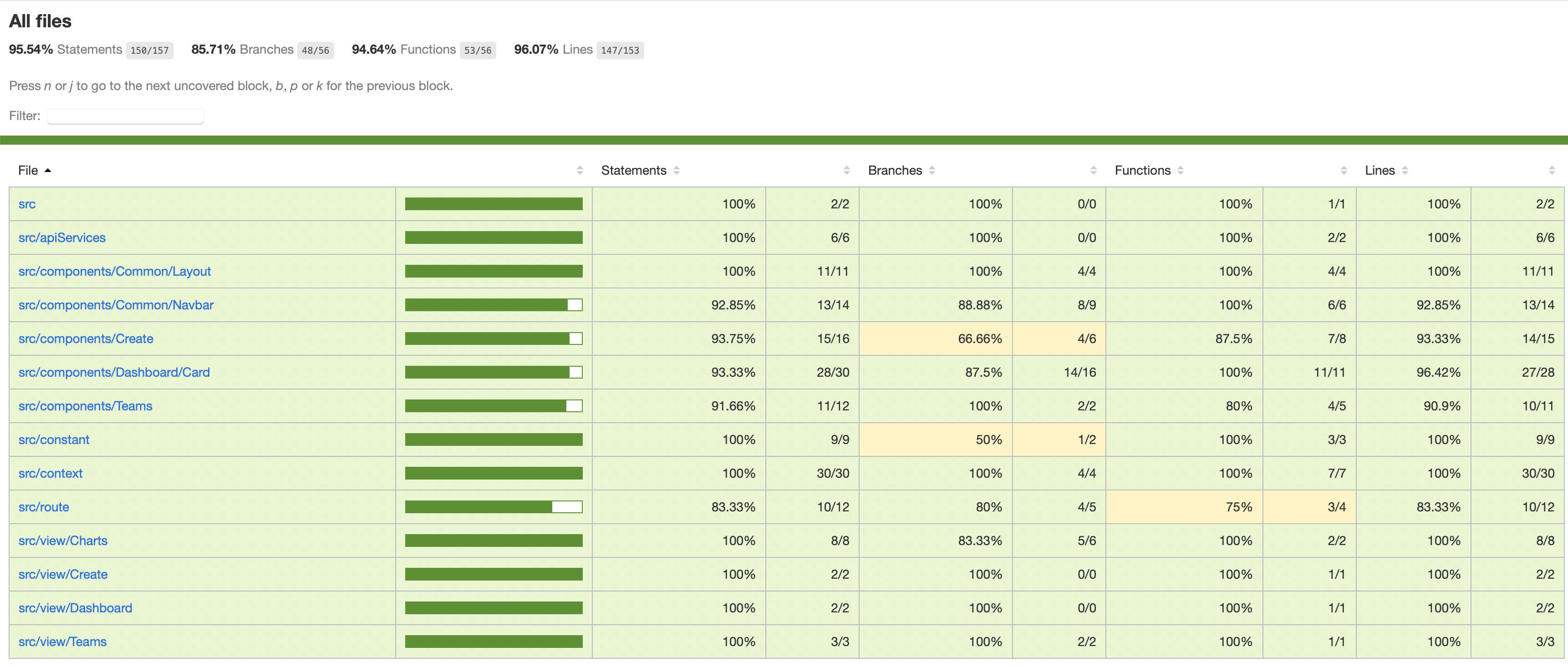Click the Filter text input field
The image size is (1568, 667).
coord(125,116)
